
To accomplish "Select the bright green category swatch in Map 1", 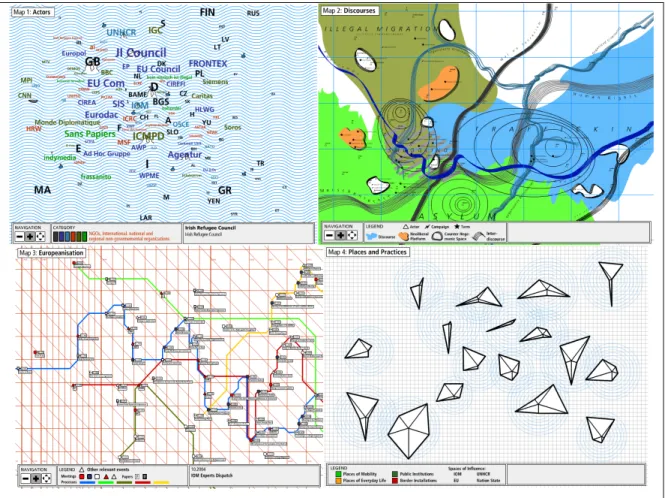I will click(x=84, y=236).
